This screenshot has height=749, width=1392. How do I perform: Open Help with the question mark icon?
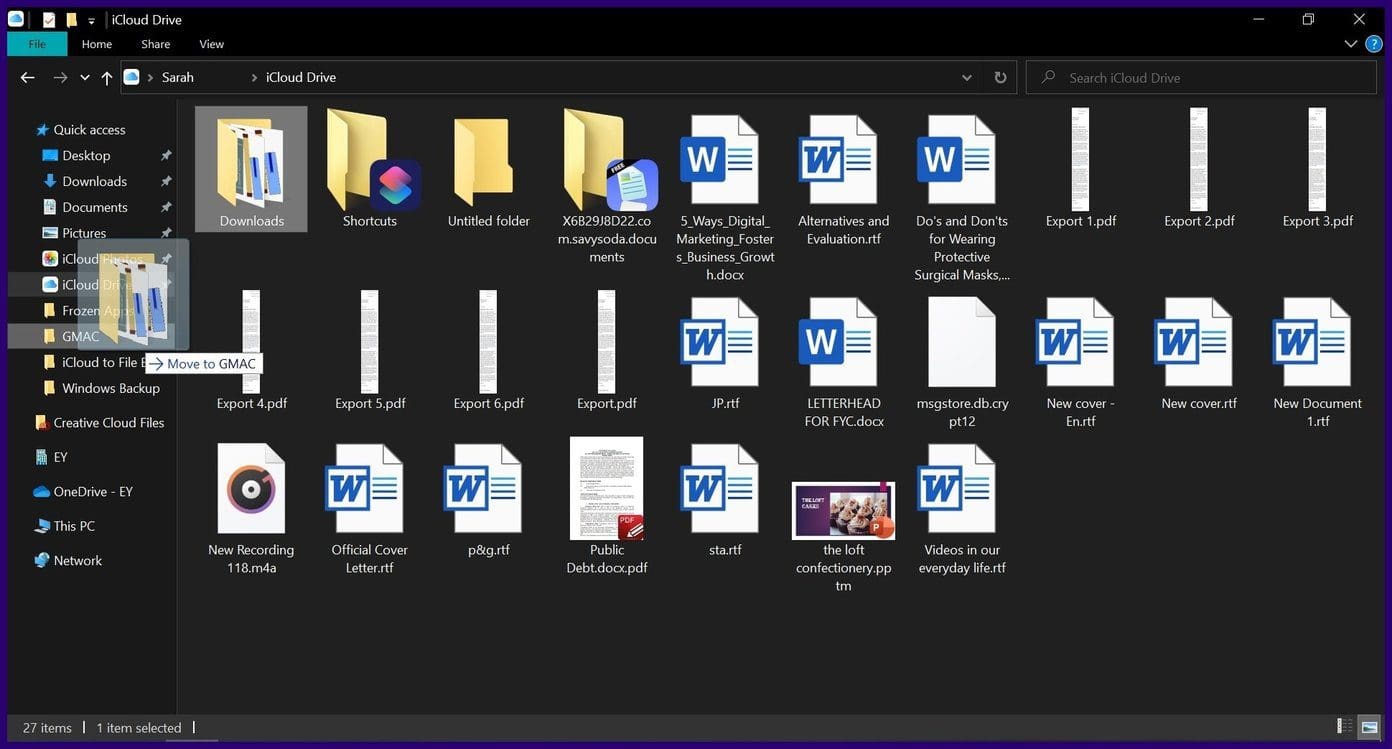1374,44
